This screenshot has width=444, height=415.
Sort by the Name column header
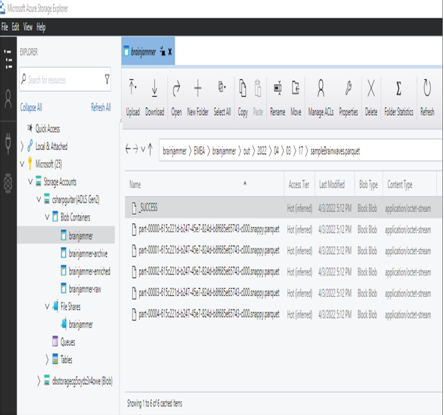(135, 184)
